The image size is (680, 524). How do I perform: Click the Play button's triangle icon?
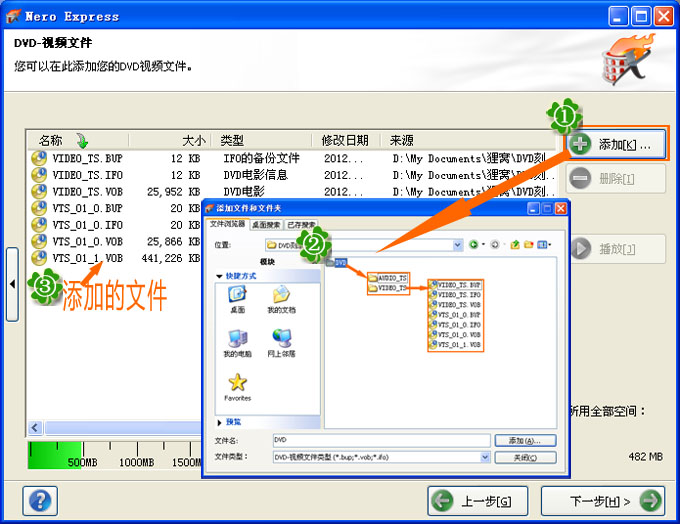tap(581, 249)
